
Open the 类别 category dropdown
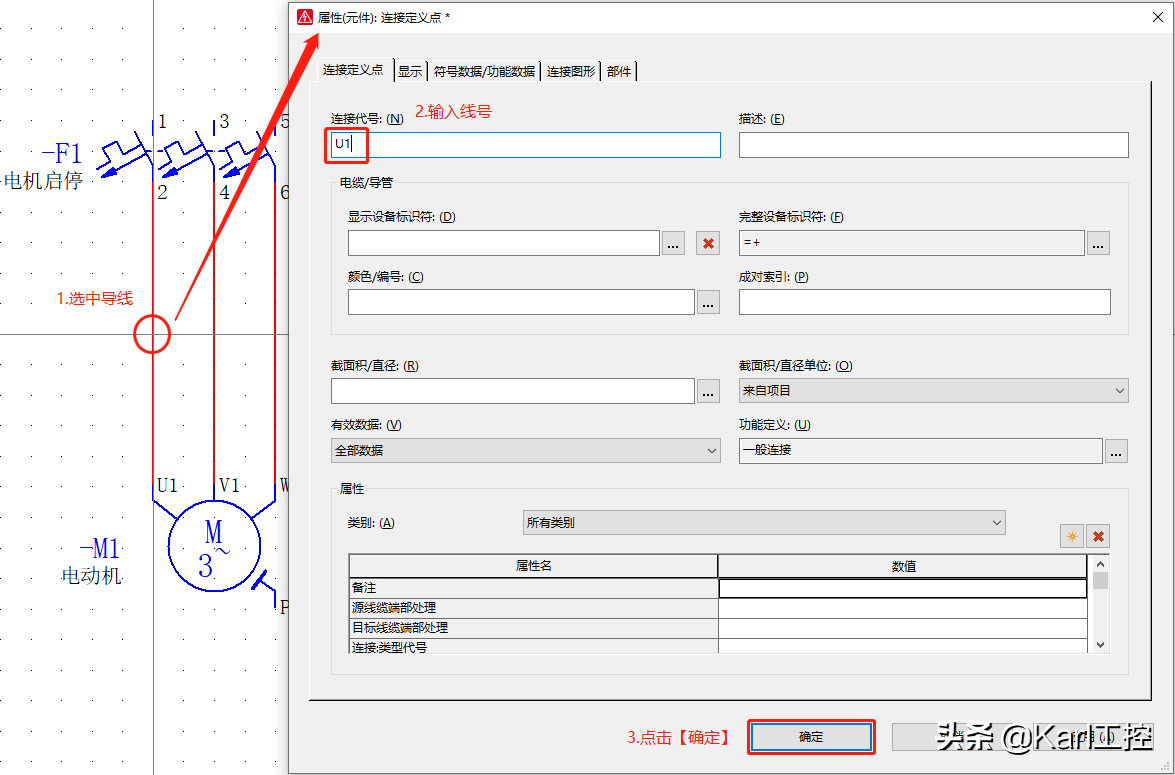764,522
